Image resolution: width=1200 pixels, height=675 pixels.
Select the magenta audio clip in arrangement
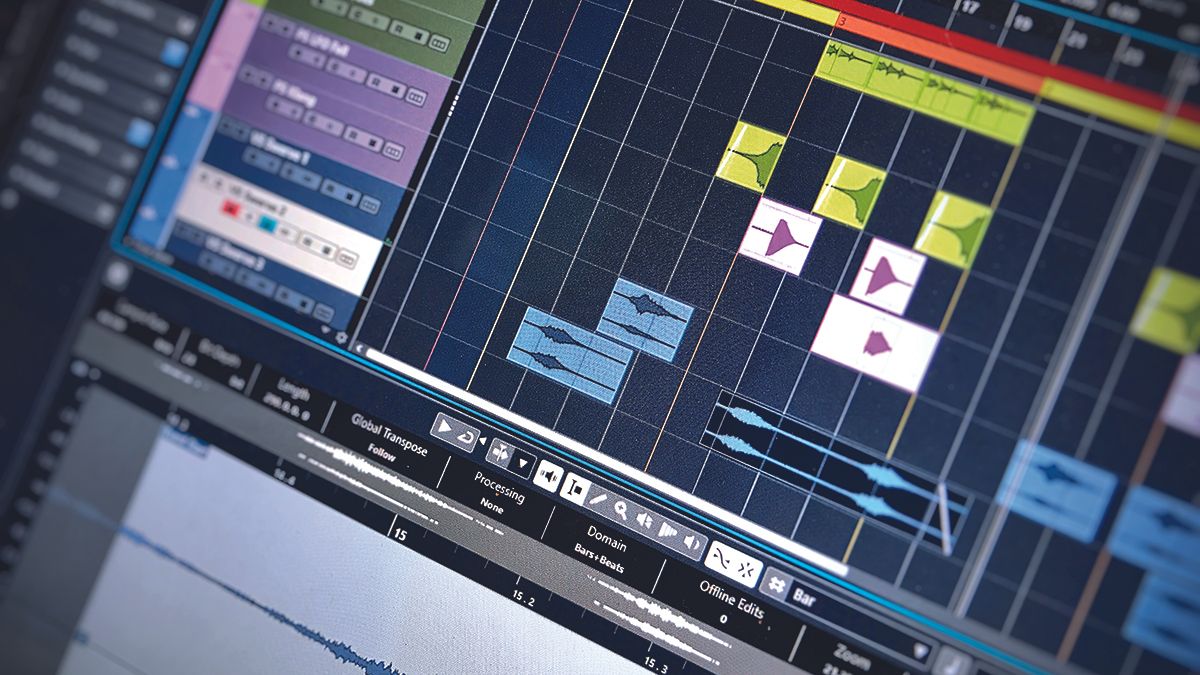(780, 237)
